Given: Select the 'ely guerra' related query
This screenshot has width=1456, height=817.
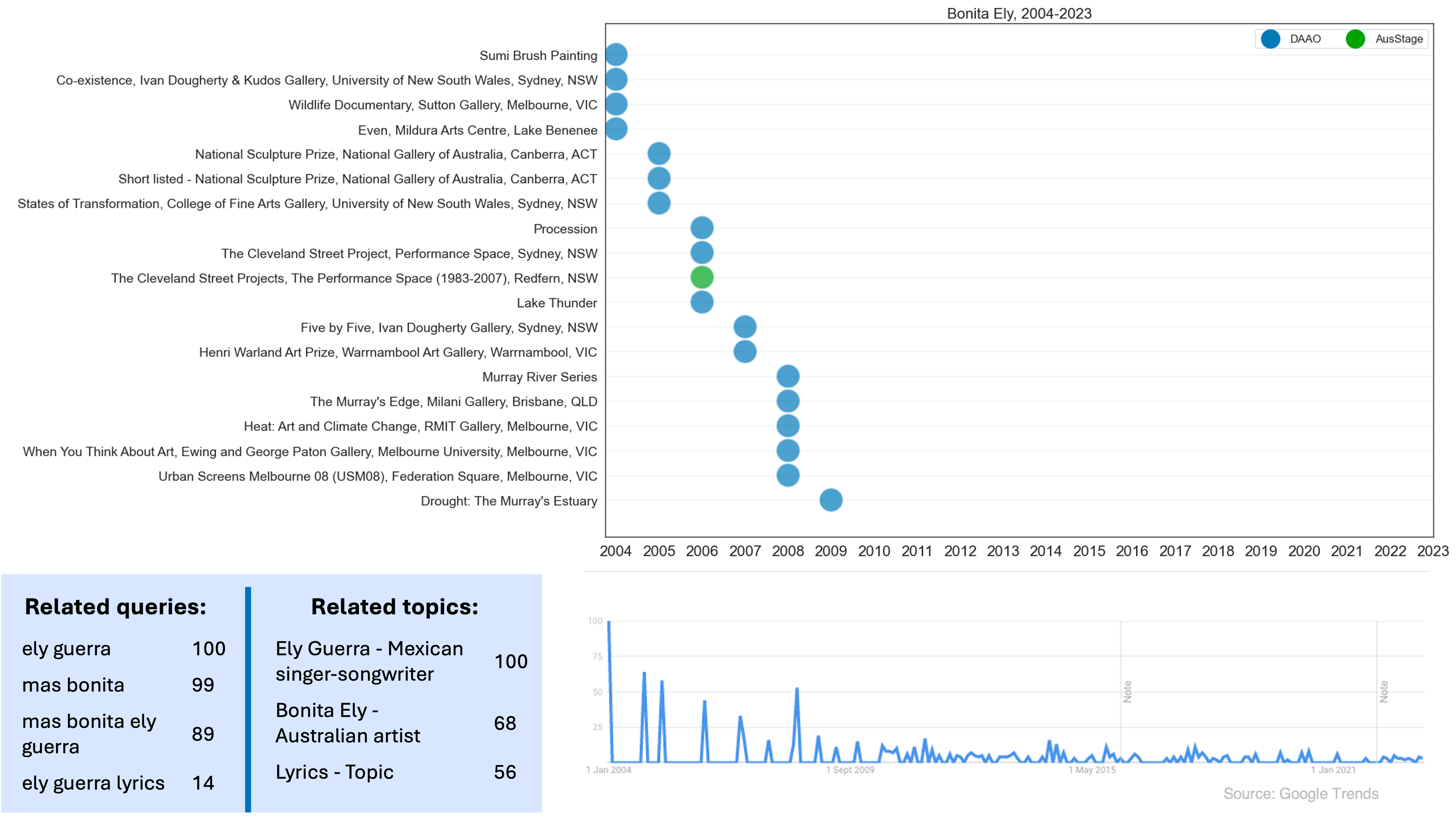Looking at the screenshot, I should click(x=66, y=649).
